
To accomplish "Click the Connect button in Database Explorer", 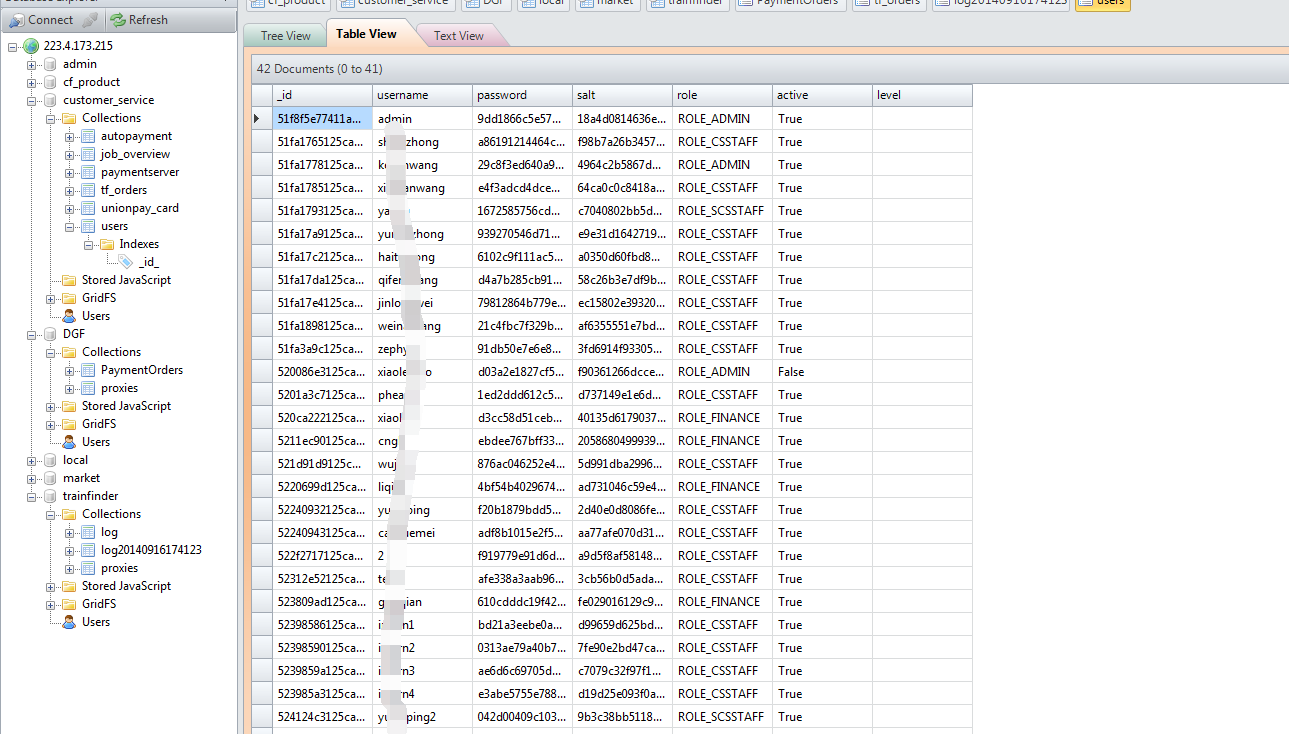I will click(x=42, y=19).
